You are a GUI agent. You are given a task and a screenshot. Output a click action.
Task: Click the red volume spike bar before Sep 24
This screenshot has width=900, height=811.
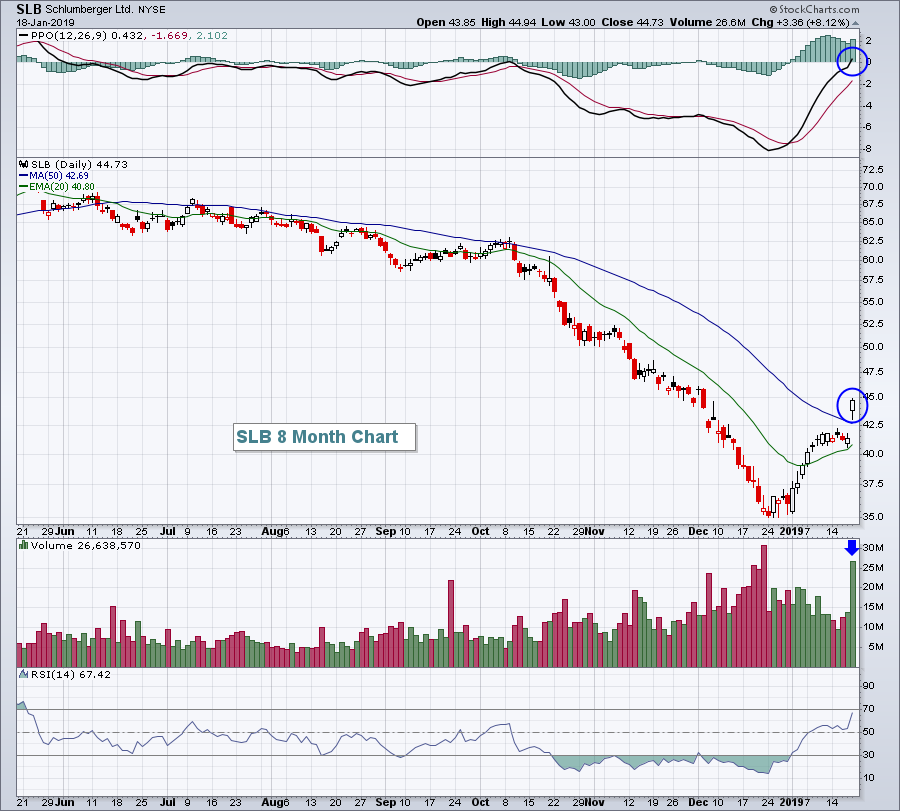(451, 624)
